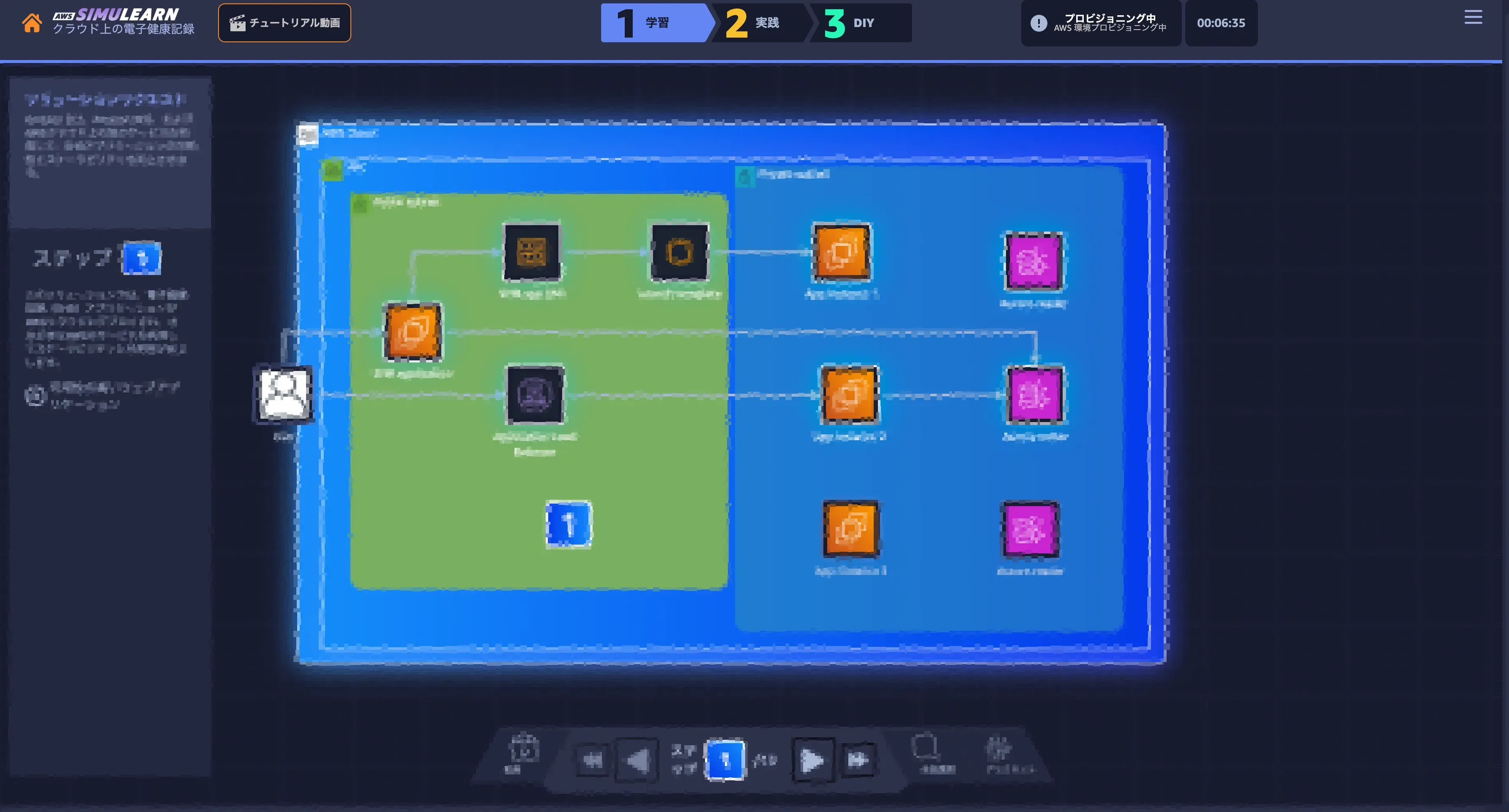Click the 00:06:35 session timer

(x=1221, y=23)
